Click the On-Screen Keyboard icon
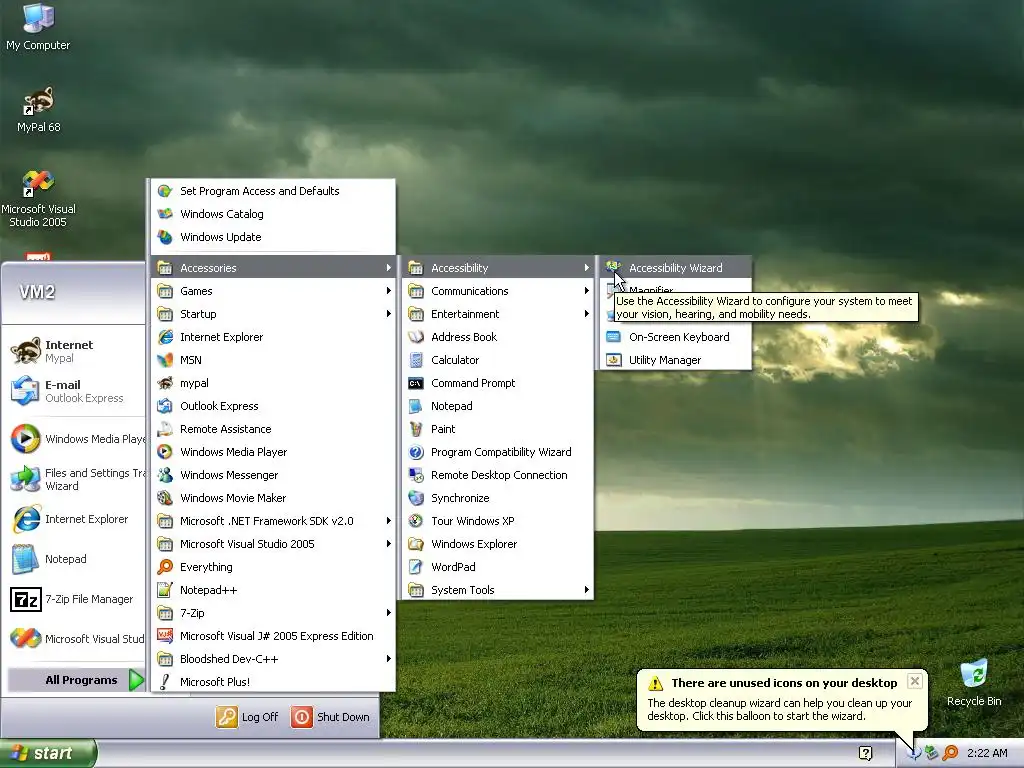The width and height of the screenshot is (1024, 768). [614, 337]
